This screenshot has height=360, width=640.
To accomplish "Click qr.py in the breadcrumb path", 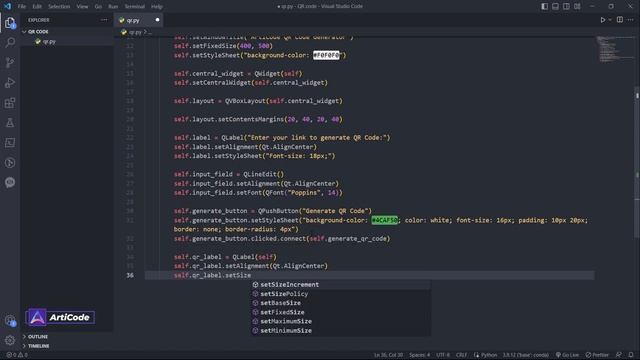I will pyautogui.click(x=135, y=32).
